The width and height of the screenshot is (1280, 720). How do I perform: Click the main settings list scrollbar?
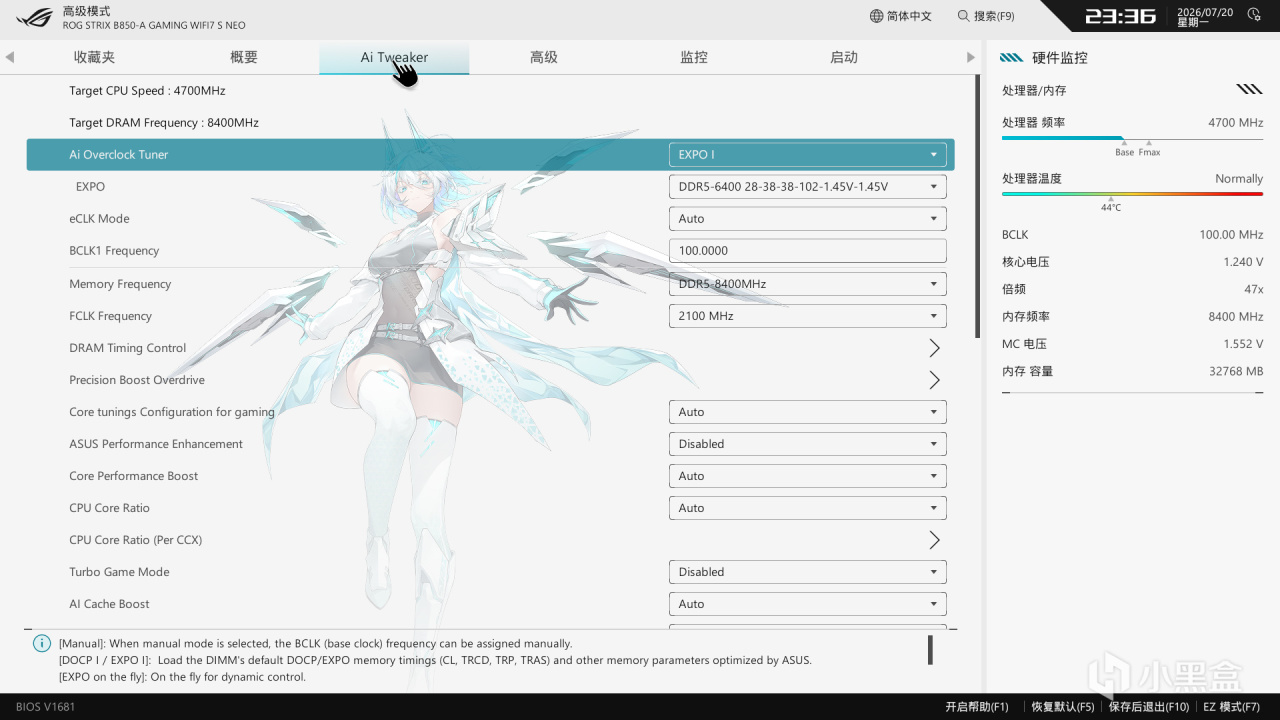click(978, 206)
